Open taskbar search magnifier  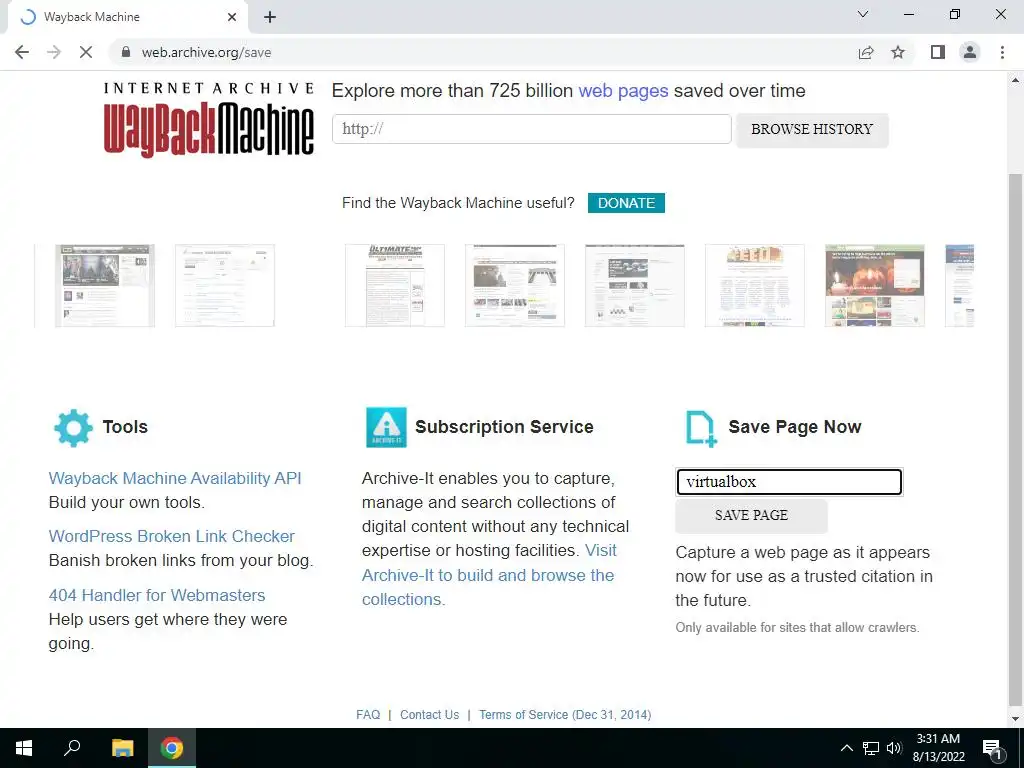tap(72, 747)
